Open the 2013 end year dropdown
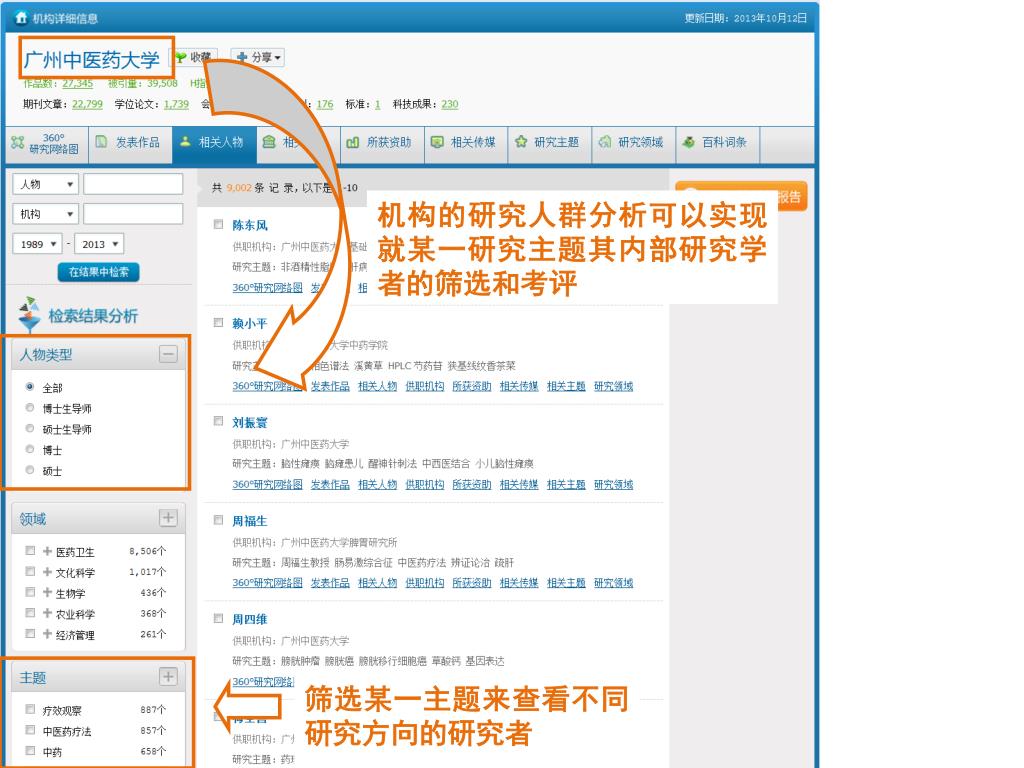This screenshot has width=1024, height=768. point(99,244)
